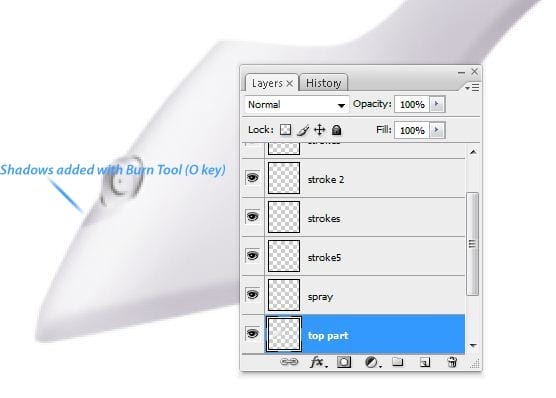This screenshot has height=398, width=556.
Task: Delete layer with trash icon
Action: coord(452,362)
